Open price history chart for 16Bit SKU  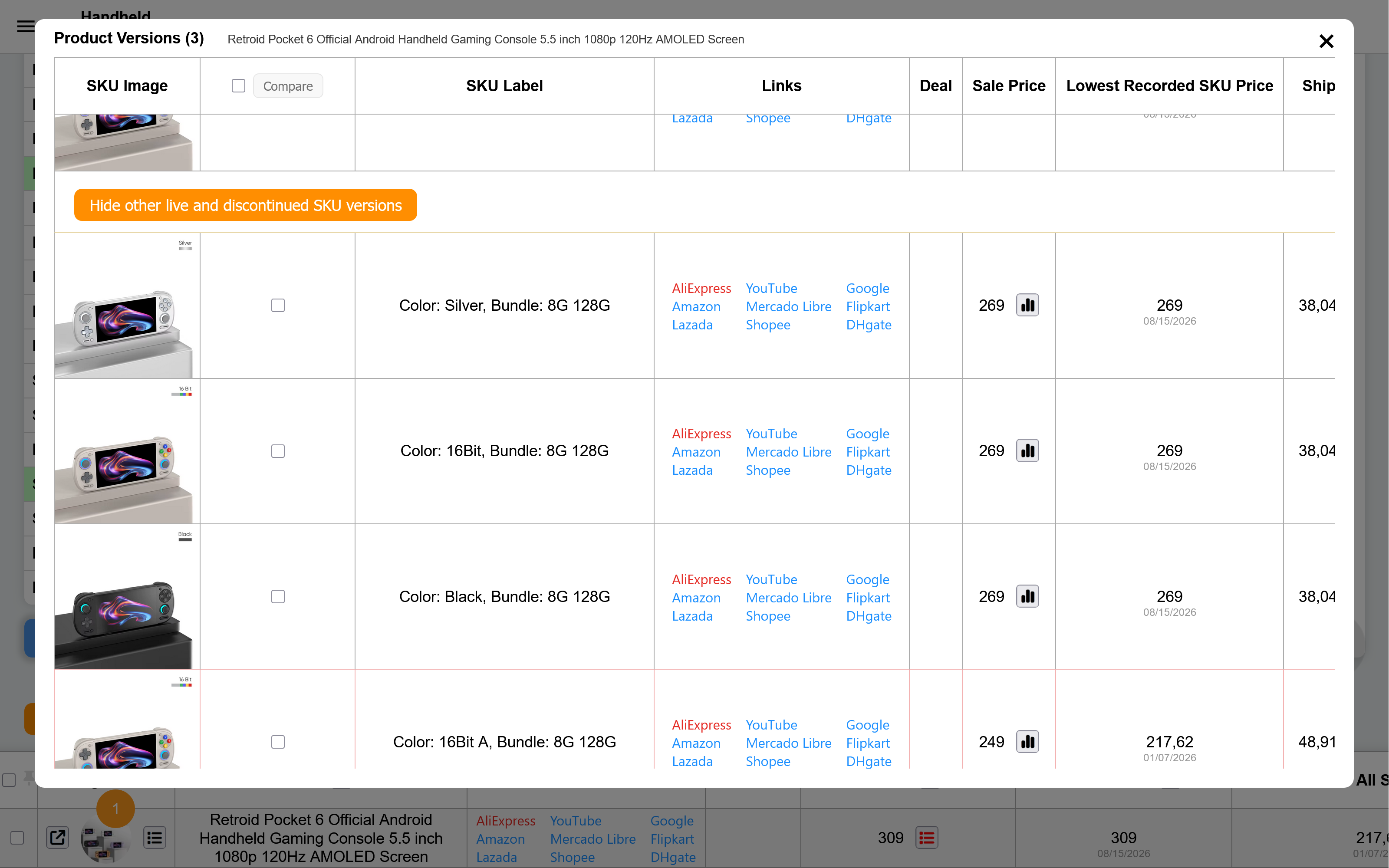1027,450
